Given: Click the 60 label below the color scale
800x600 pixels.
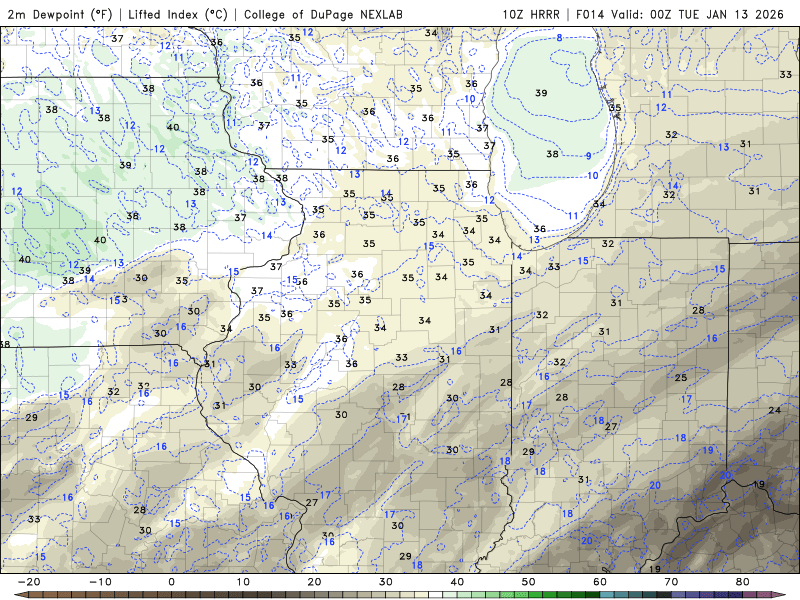Looking at the screenshot, I should (600, 582).
